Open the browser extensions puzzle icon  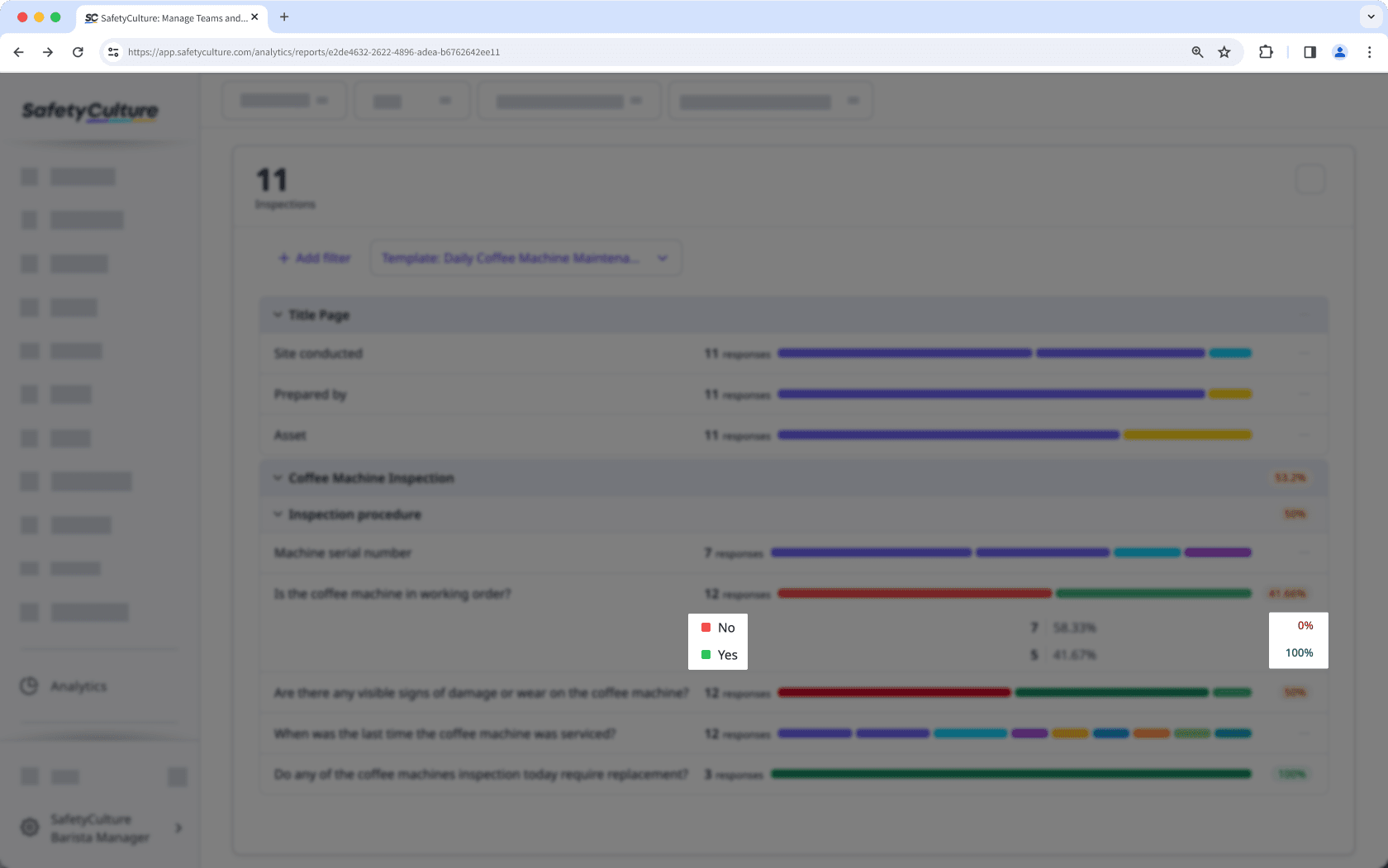pos(1265,51)
